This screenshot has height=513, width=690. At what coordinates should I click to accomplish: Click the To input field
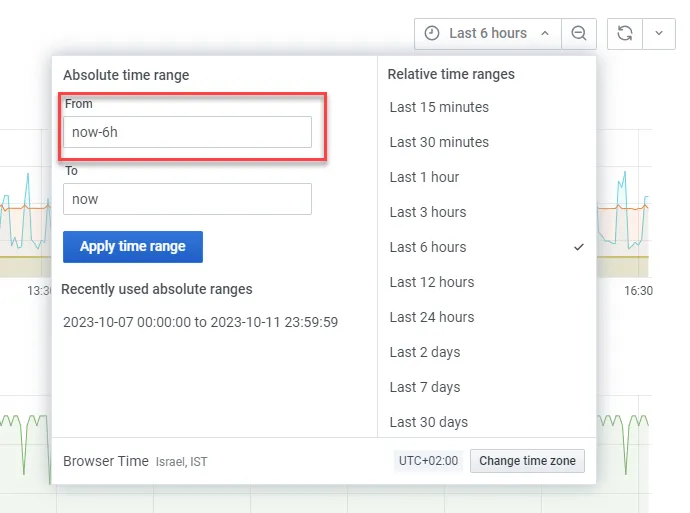pyautogui.click(x=187, y=199)
